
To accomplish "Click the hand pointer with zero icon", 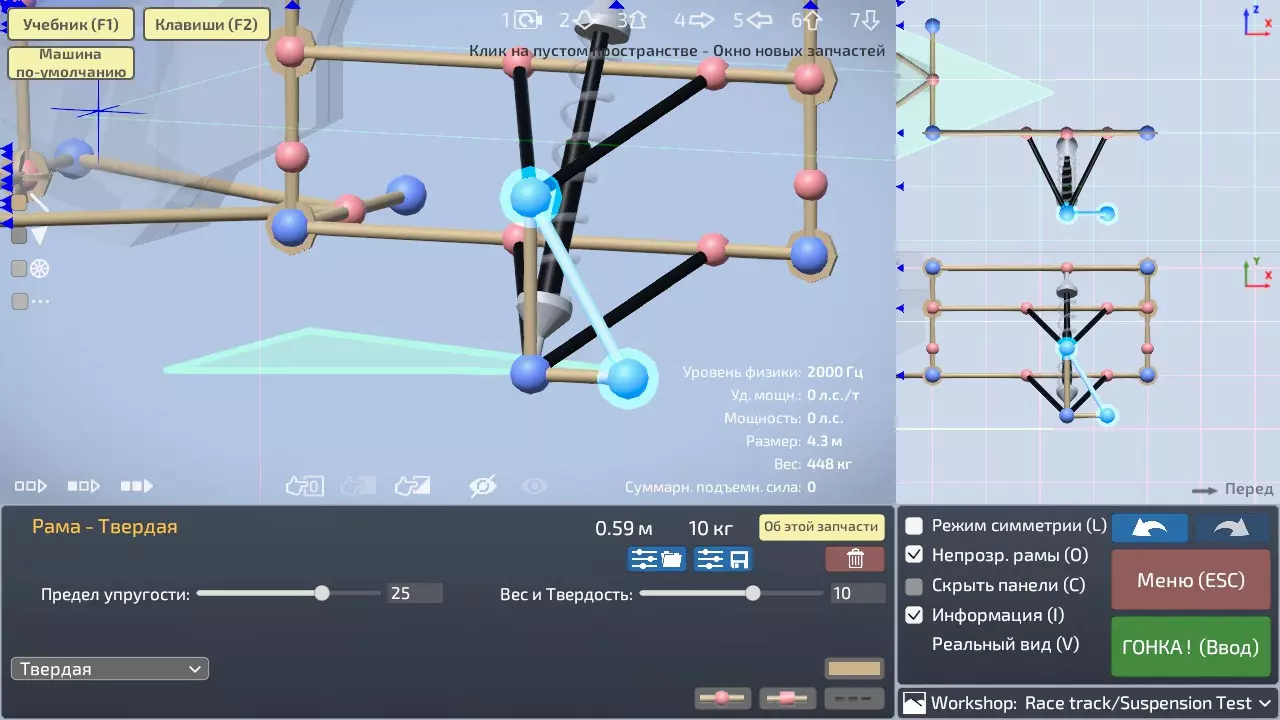I will coord(304,486).
